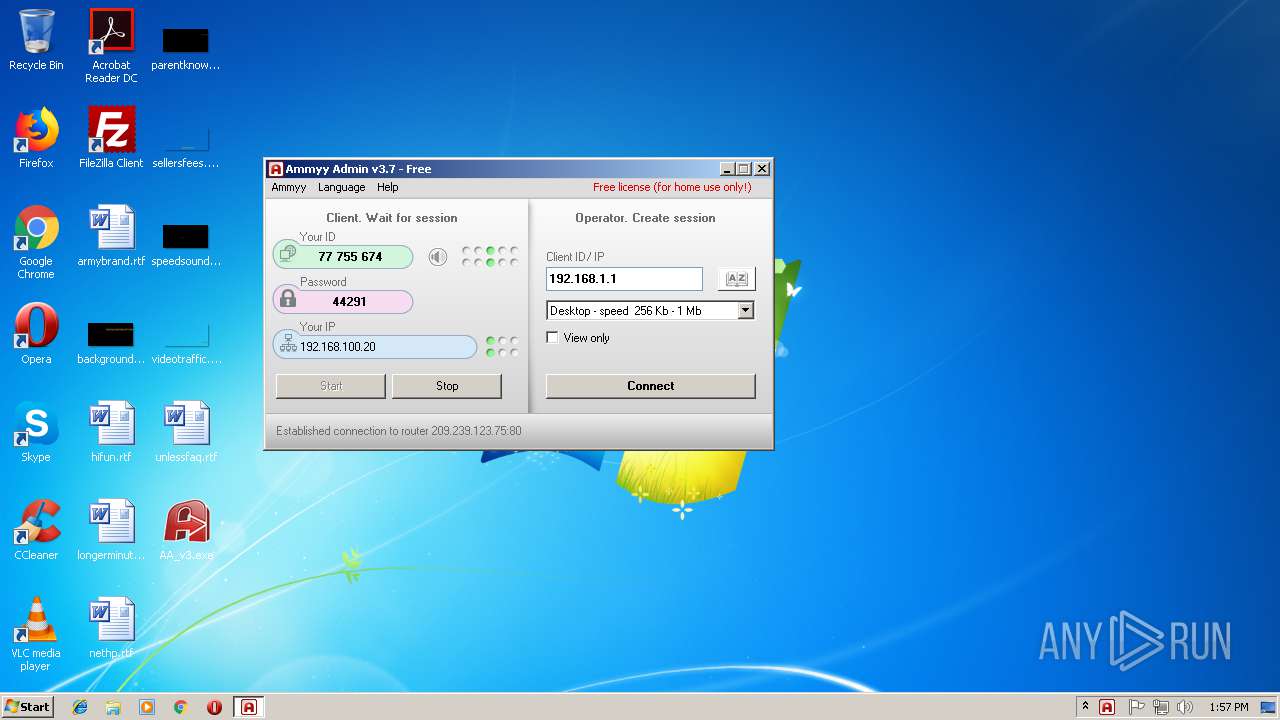
Task: Select hifun.rtf file on desktop
Action: [111, 431]
